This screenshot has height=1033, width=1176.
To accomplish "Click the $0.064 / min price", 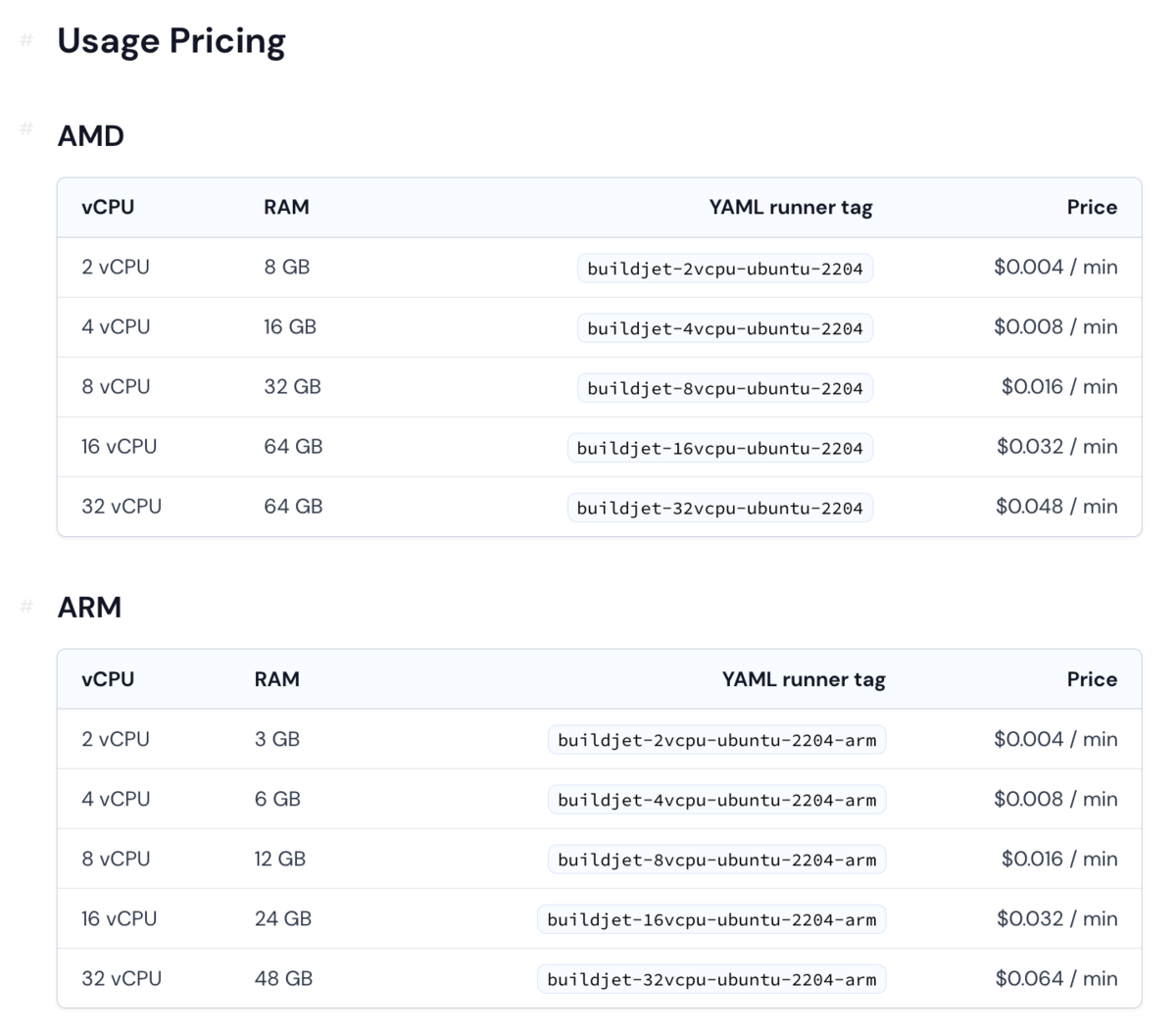I will [x=1056, y=978].
